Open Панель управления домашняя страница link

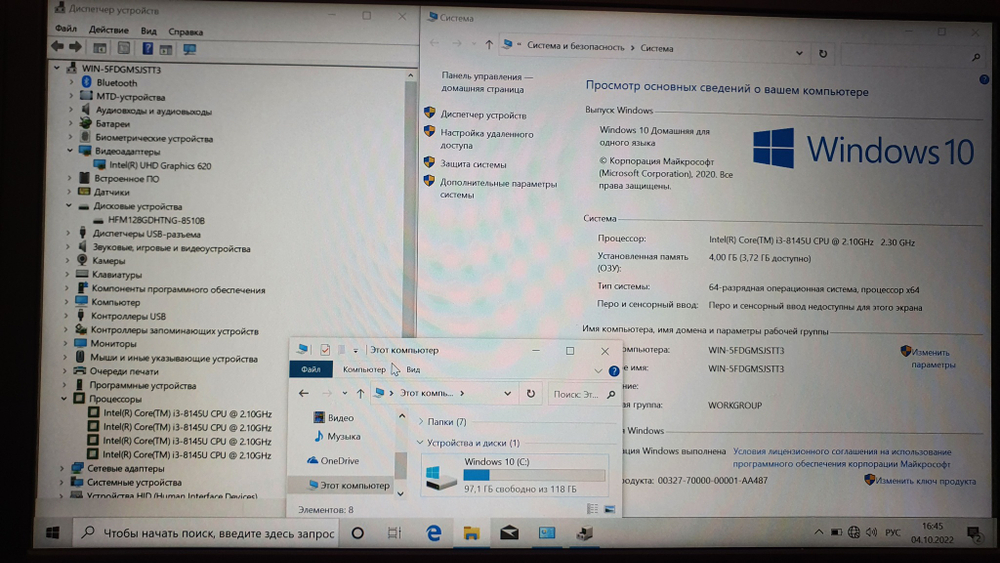(x=486, y=82)
